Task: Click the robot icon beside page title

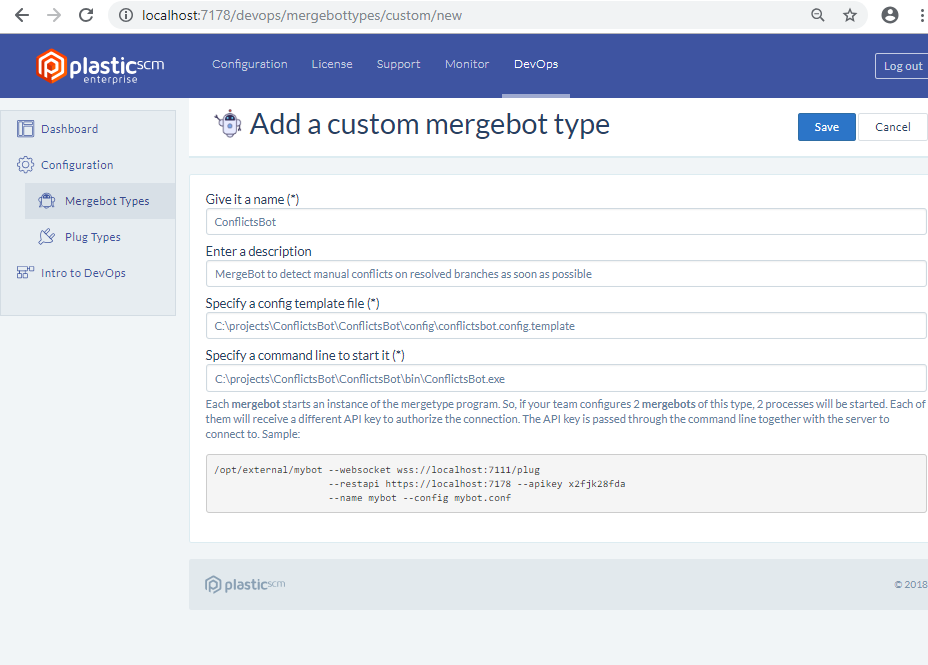Action: click(229, 124)
